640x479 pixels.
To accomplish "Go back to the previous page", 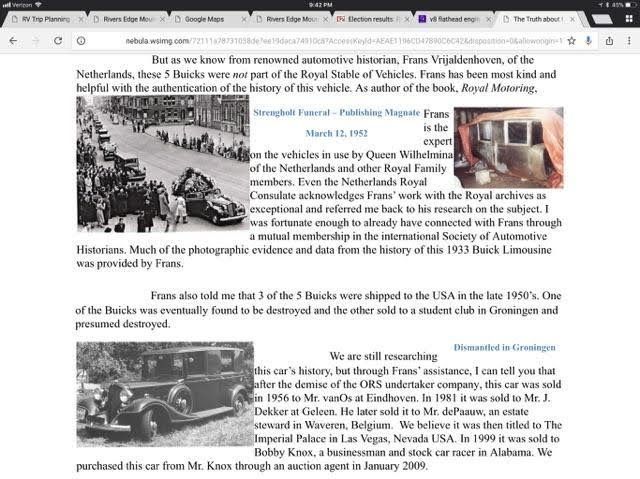I will click(x=13, y=41).
